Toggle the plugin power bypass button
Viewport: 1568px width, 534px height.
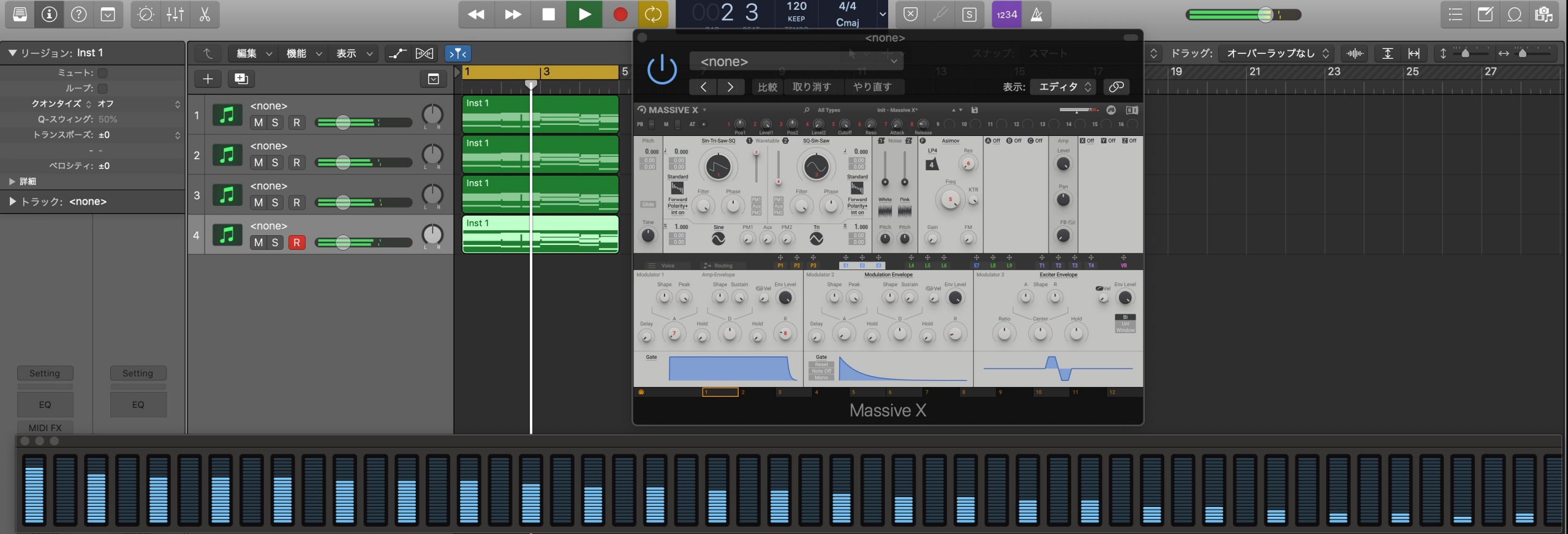pyautogui.click(x=662, y=69)
